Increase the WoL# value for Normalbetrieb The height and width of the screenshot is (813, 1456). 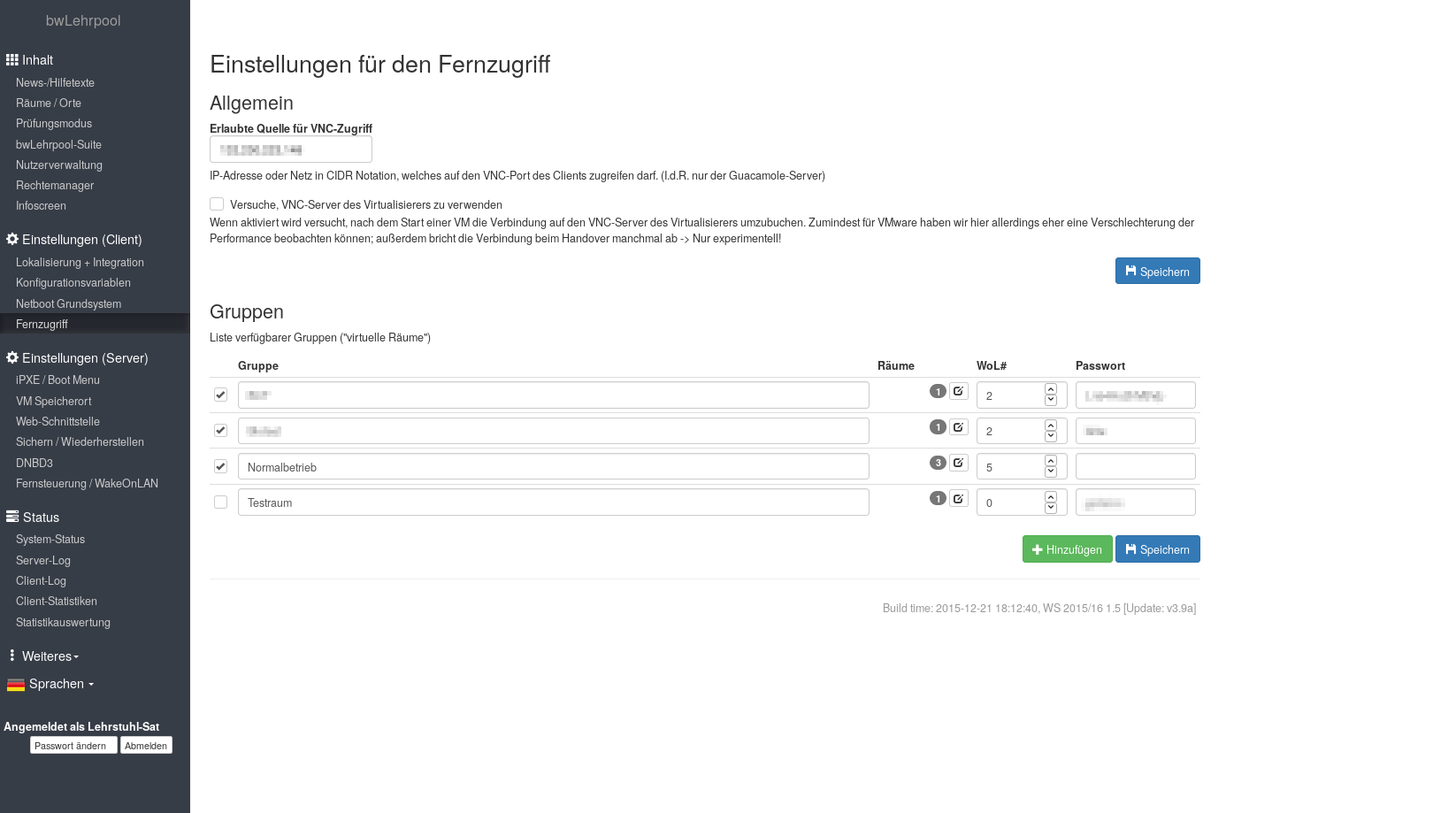click(1051, 461)
